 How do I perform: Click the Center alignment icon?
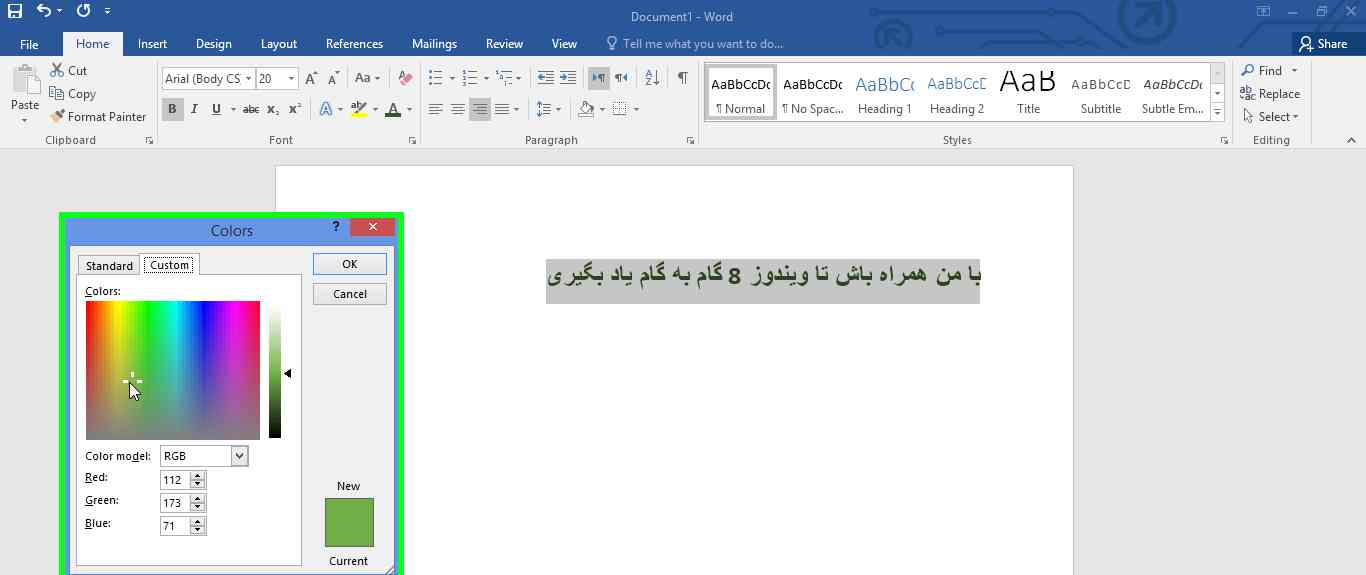tap(457, 109)
